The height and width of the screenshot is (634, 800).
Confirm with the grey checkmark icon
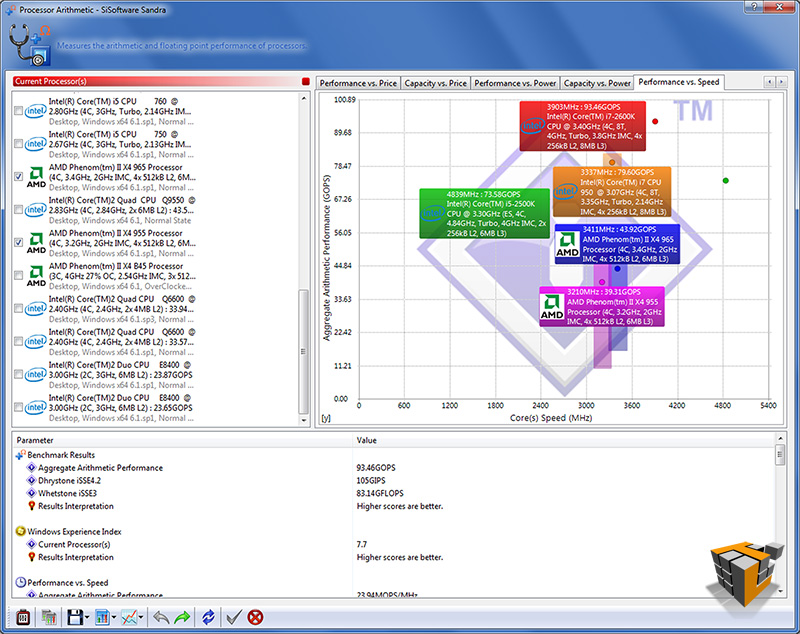pyautogui.click(x=234, y=617)
